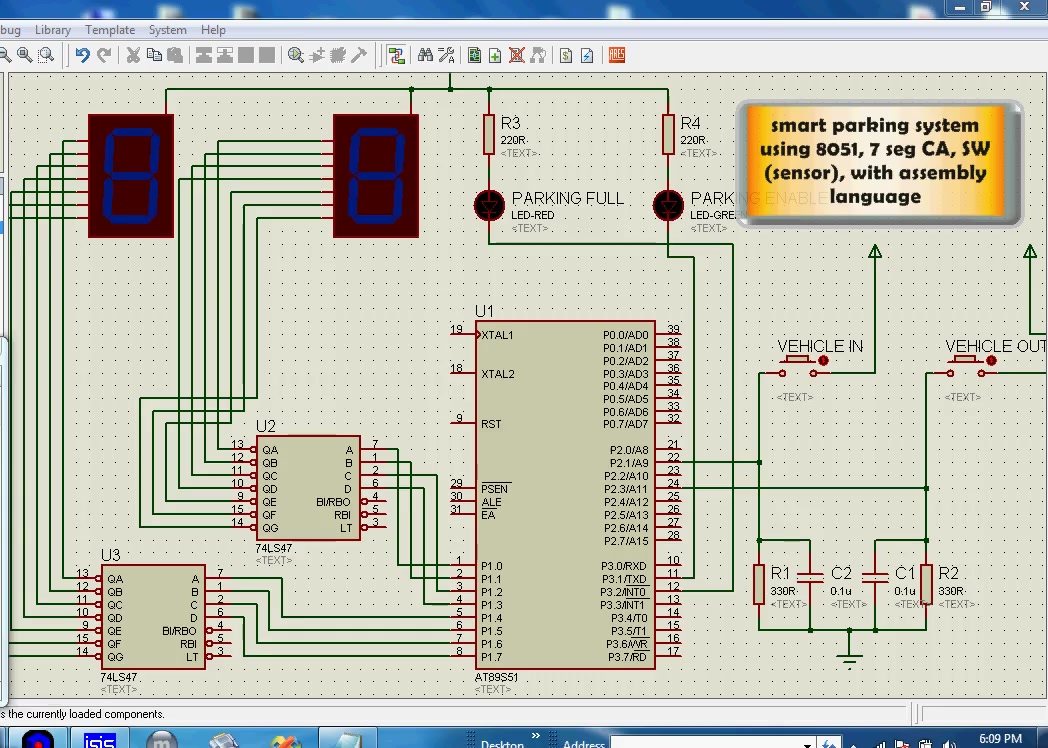Toggle the VEHICLE IN latch red dot
This screenshot has height=748, width=1048.
(823, 361)
